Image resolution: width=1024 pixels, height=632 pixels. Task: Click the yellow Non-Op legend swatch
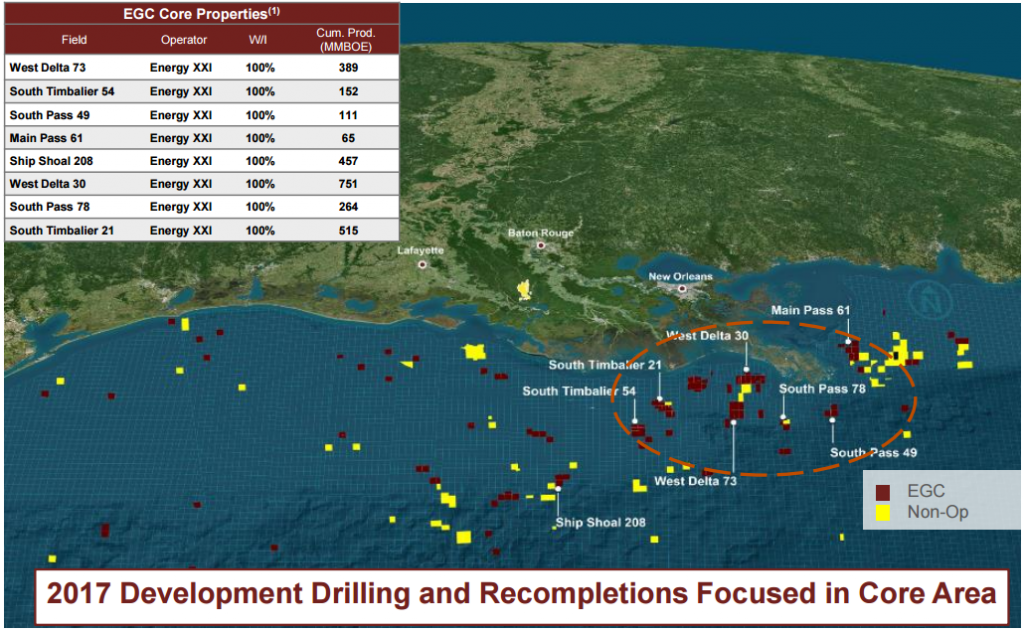click(x=883, y=513)
